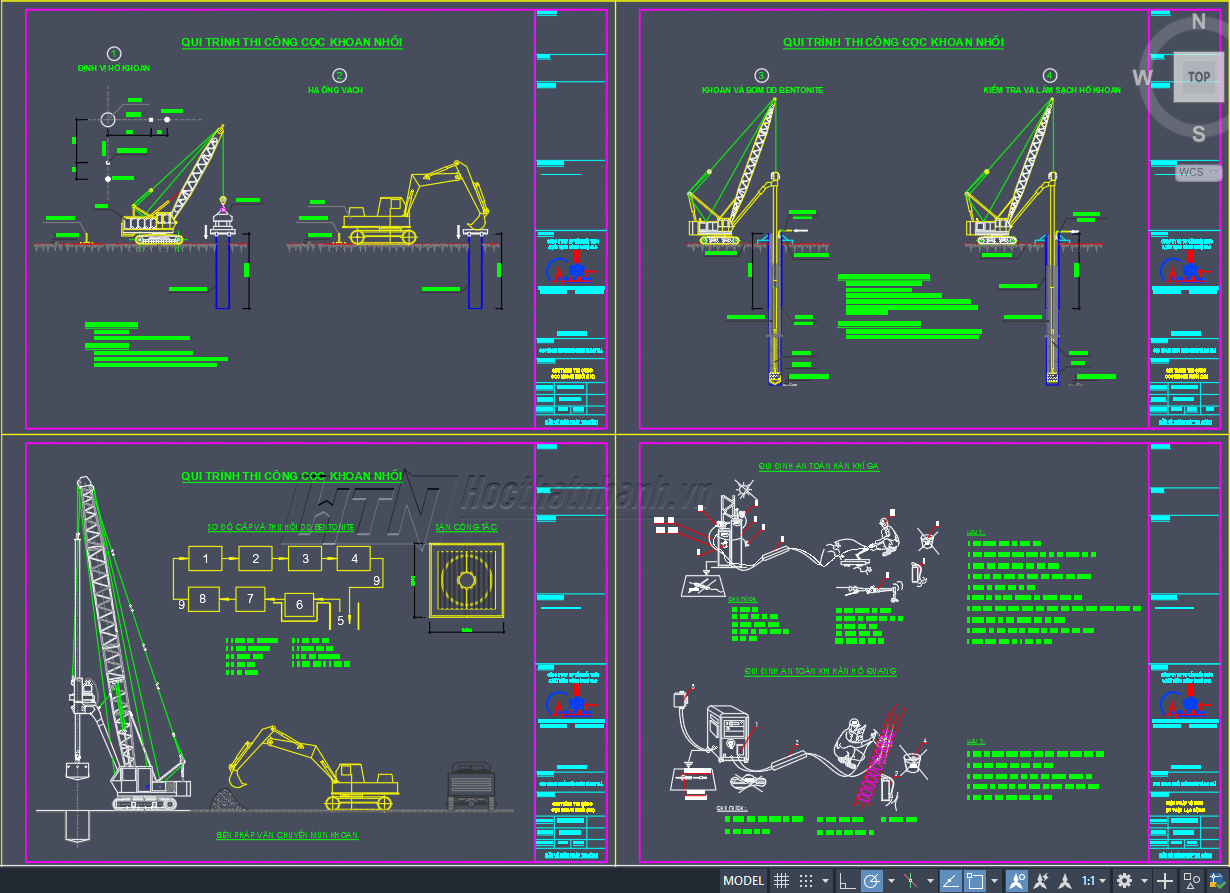This screenshot has height=893, width=1230.
Task: Click the isometric drafting icon
Action: coord(910,881)
